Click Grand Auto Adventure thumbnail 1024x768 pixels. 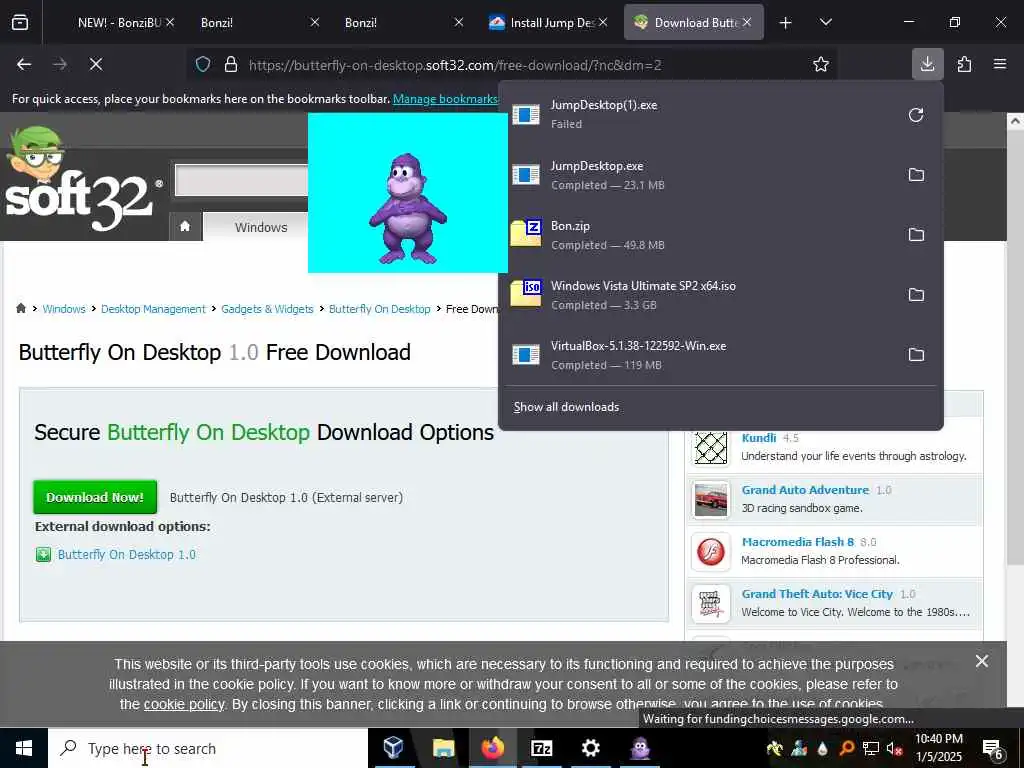point(711,500)
